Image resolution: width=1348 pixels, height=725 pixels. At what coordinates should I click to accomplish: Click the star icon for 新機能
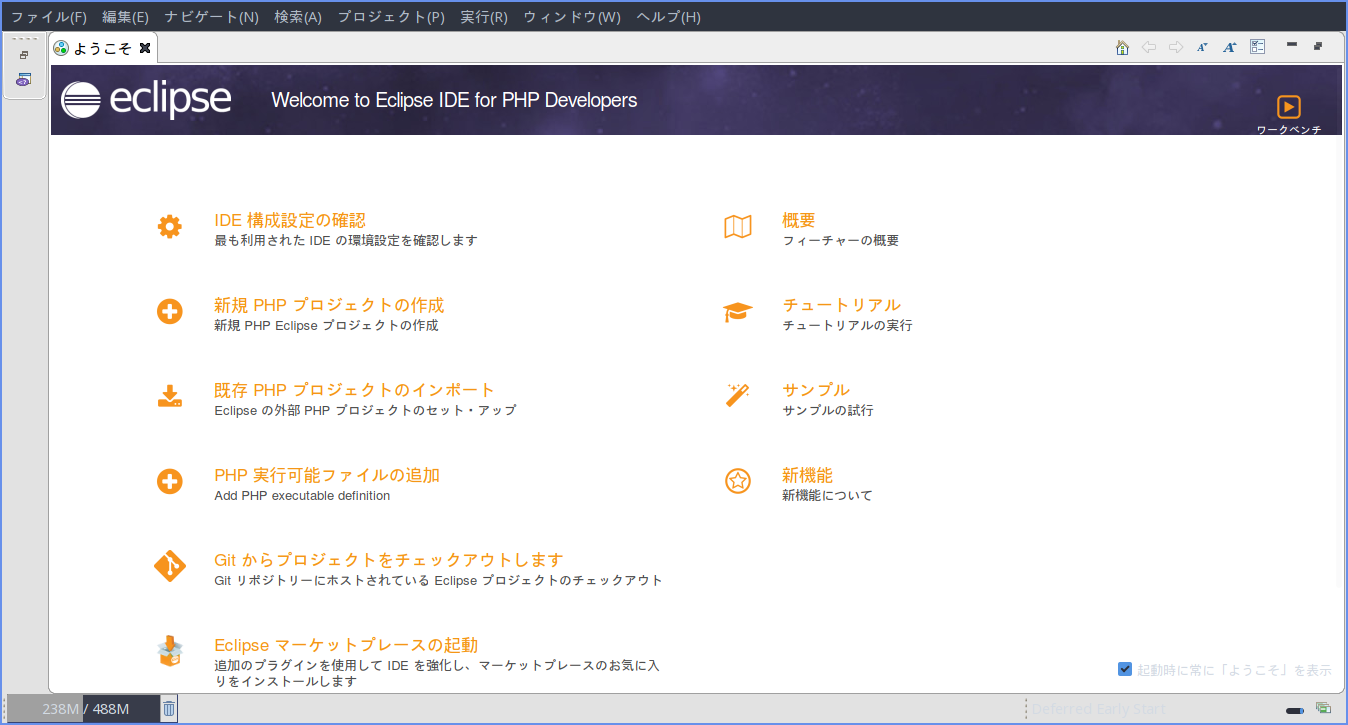738,482
